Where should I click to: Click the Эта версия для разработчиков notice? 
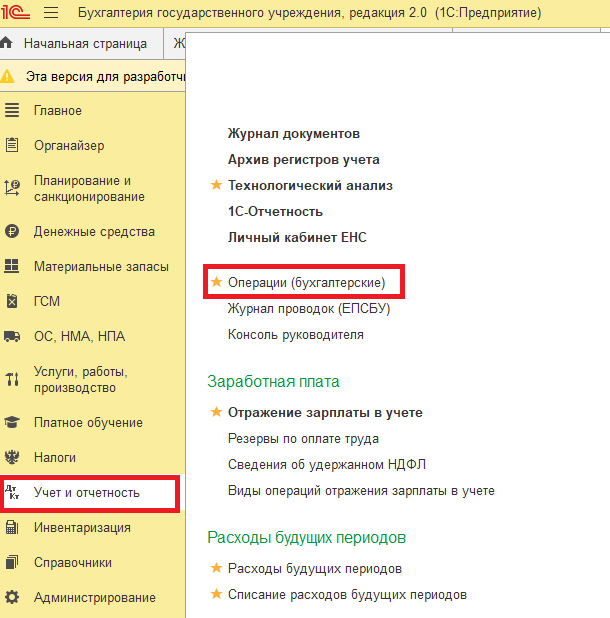106,76
